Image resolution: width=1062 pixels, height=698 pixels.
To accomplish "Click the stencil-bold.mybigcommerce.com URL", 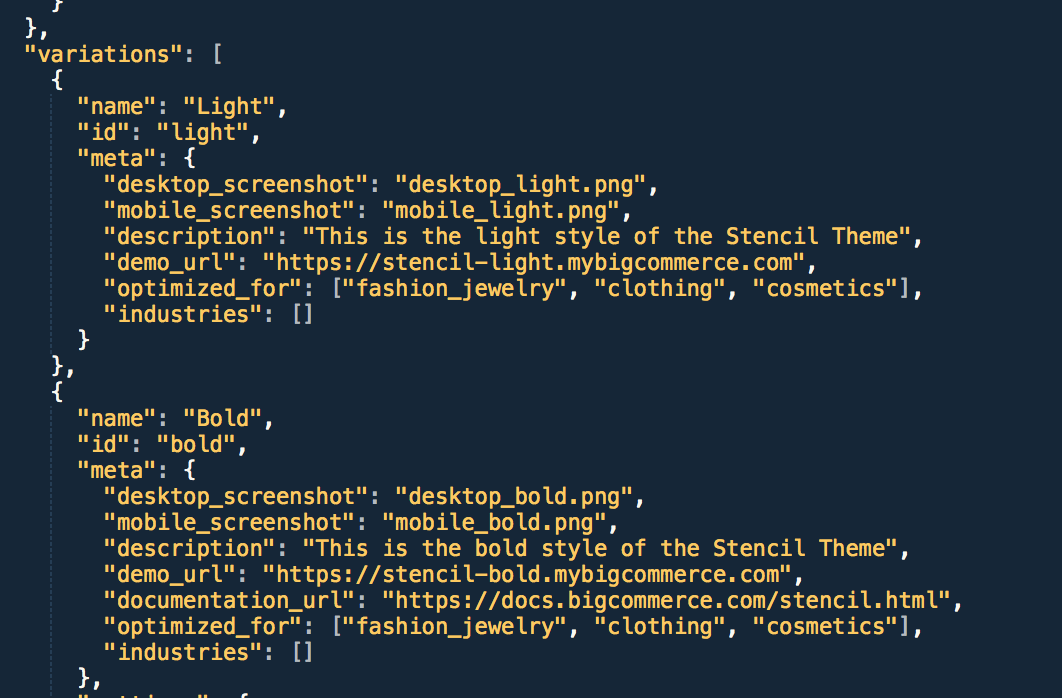I will click(x=526, y=575).
